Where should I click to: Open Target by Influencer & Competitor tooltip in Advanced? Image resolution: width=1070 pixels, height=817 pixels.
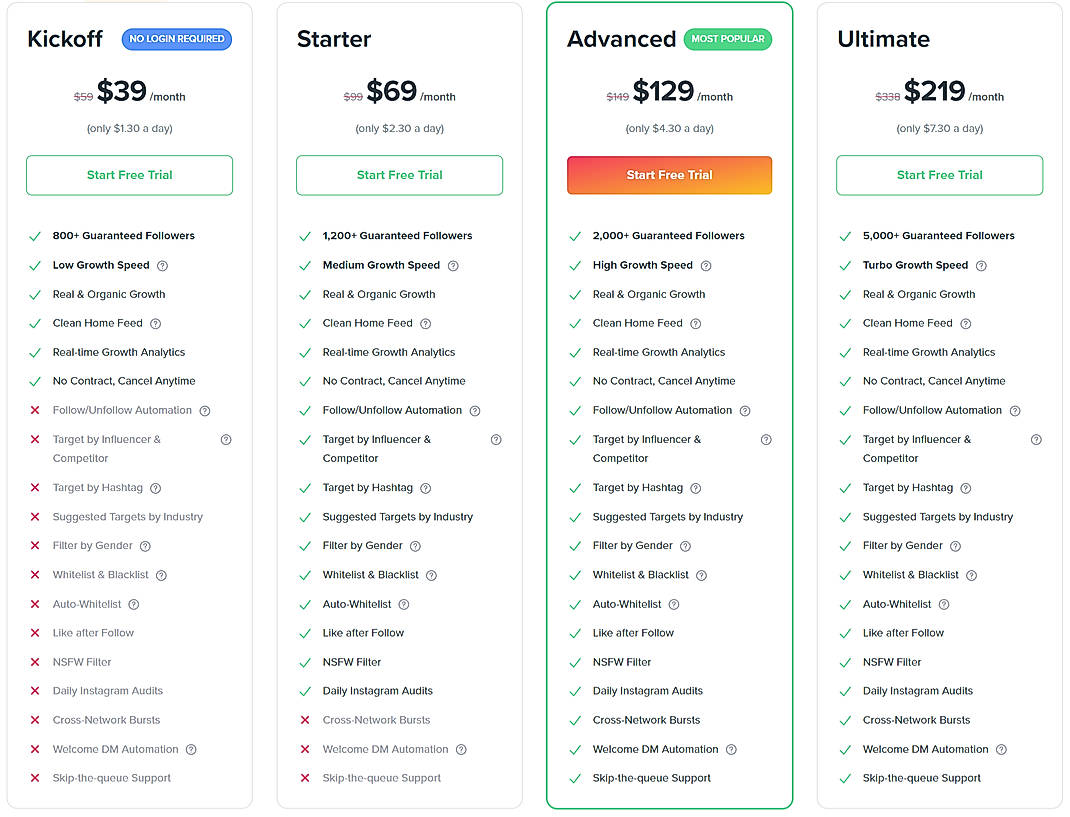coord(766,439)
